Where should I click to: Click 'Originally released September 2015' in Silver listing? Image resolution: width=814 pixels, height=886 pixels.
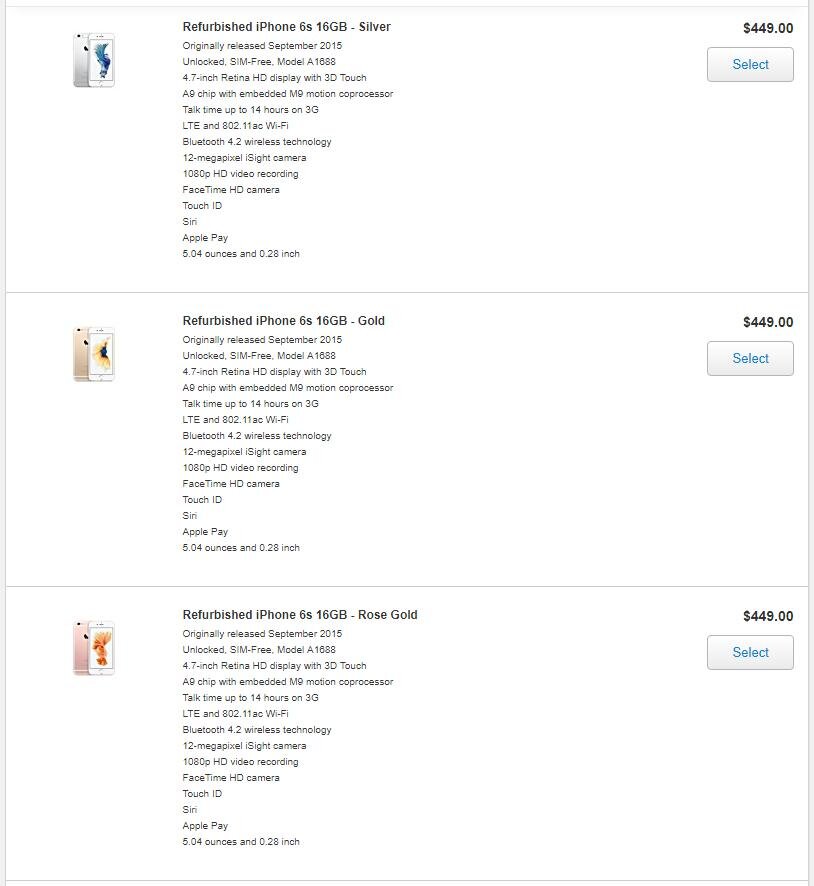[x=261, y=46]
